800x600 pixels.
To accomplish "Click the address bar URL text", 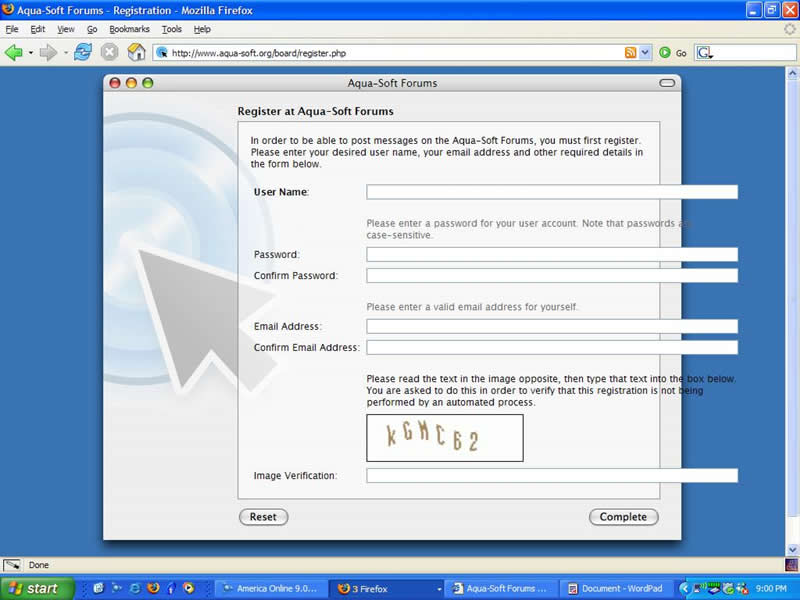I will pos(259,53).
